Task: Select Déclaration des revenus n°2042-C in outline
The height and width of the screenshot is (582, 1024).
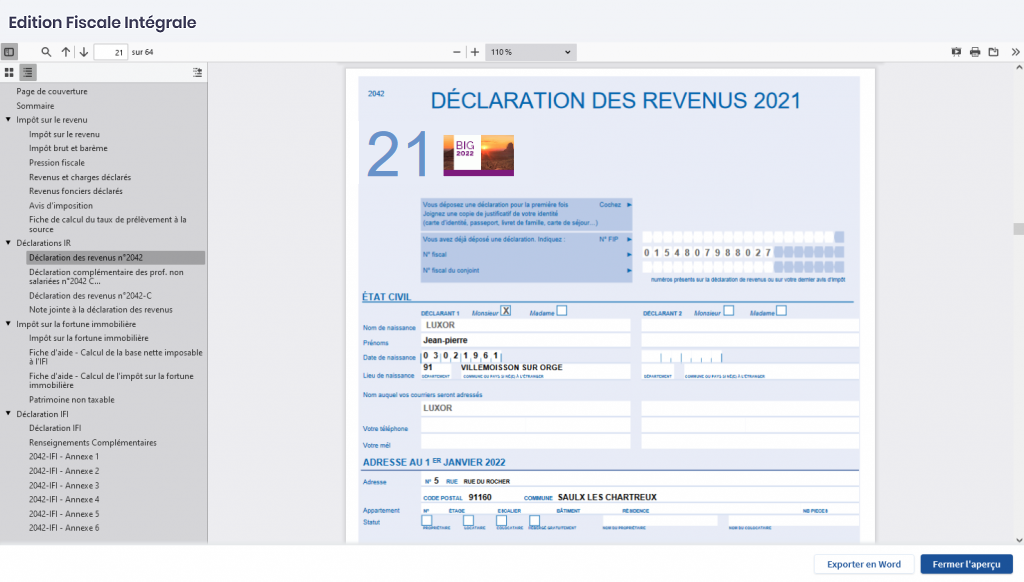Action: (90, 295)
